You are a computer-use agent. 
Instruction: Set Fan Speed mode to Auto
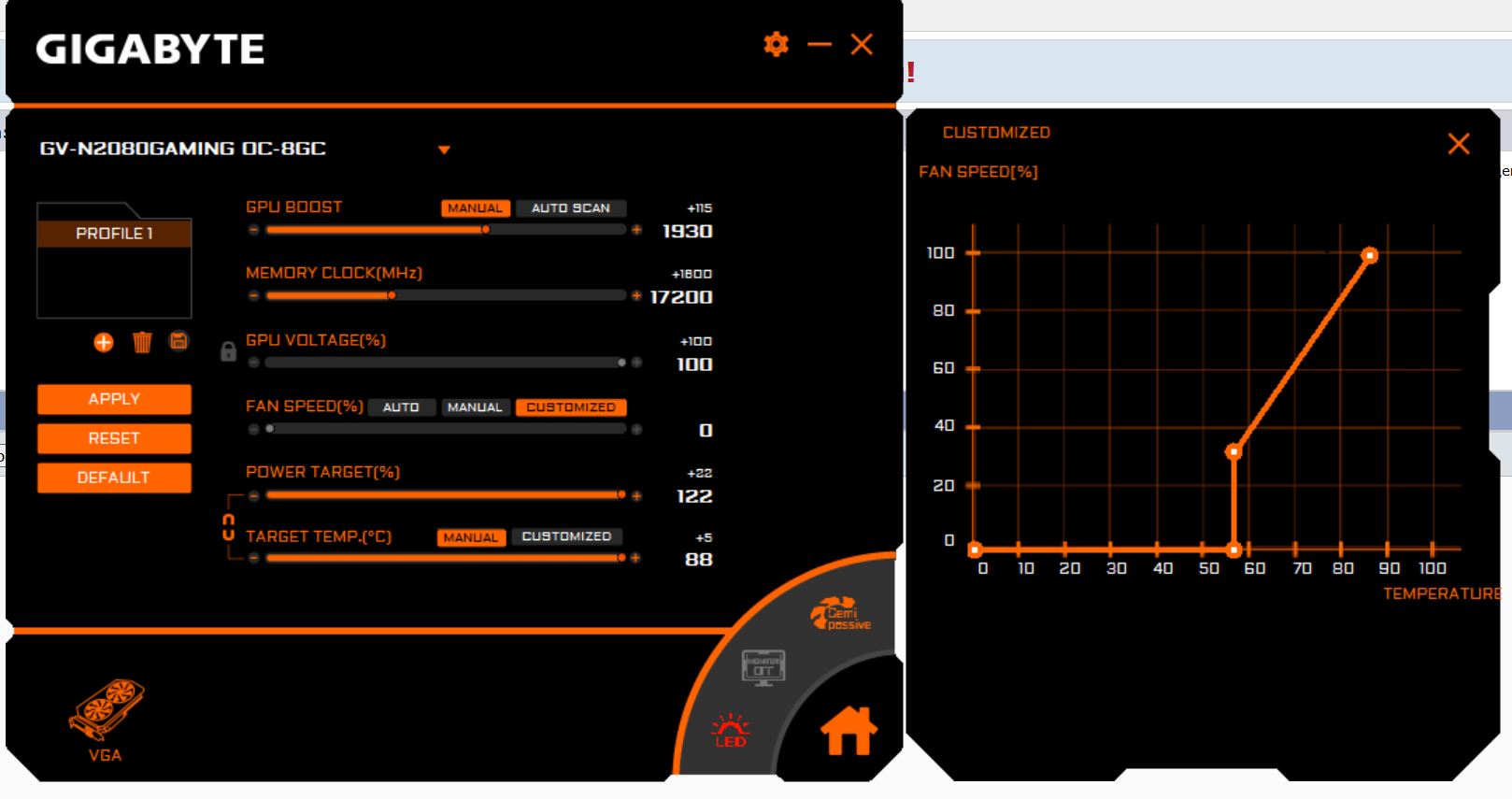point(401,407)
